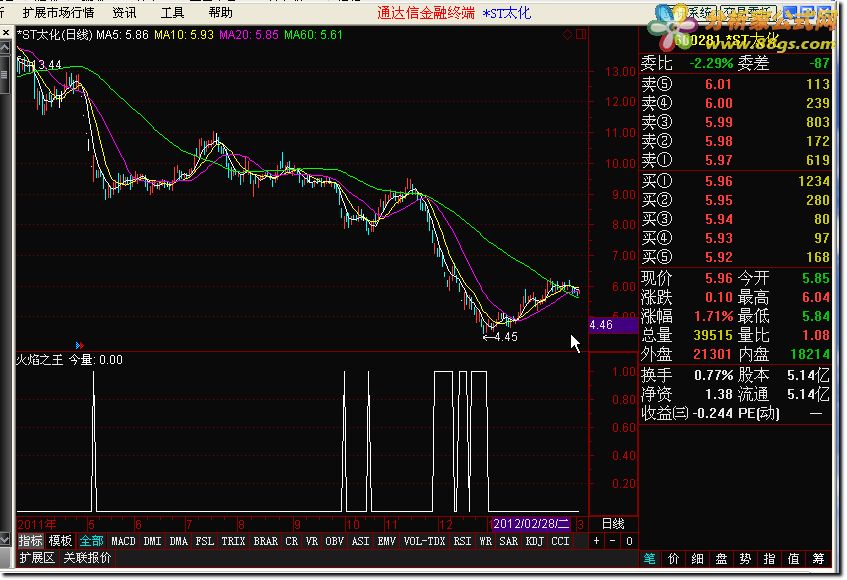Switch indicator to DMI
This screenshot has height=580, width=847.
(152, 541)
